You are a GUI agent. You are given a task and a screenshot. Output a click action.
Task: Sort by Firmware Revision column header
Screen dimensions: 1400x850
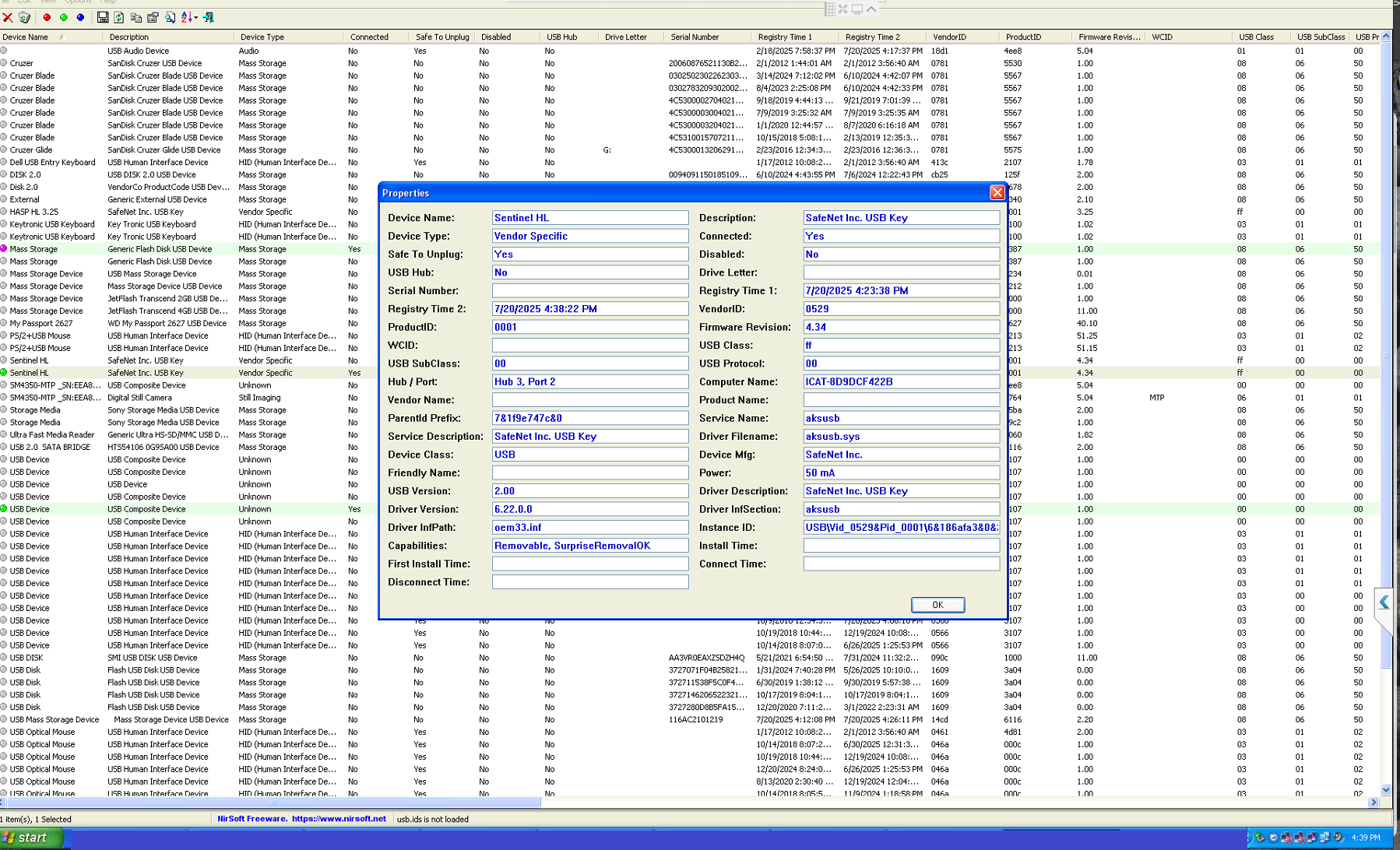[x=1109, y=37]
